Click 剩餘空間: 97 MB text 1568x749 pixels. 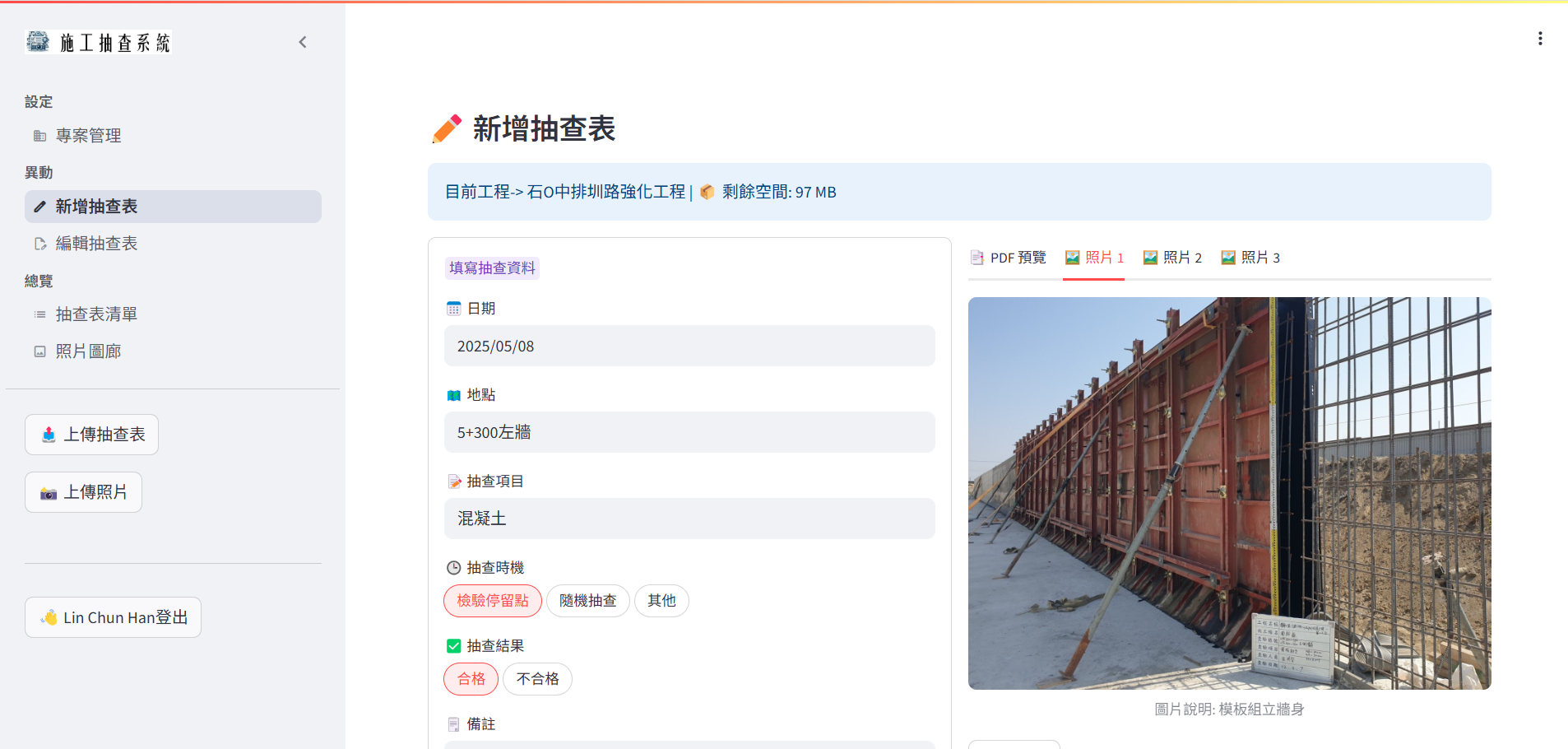coord(779,192)
